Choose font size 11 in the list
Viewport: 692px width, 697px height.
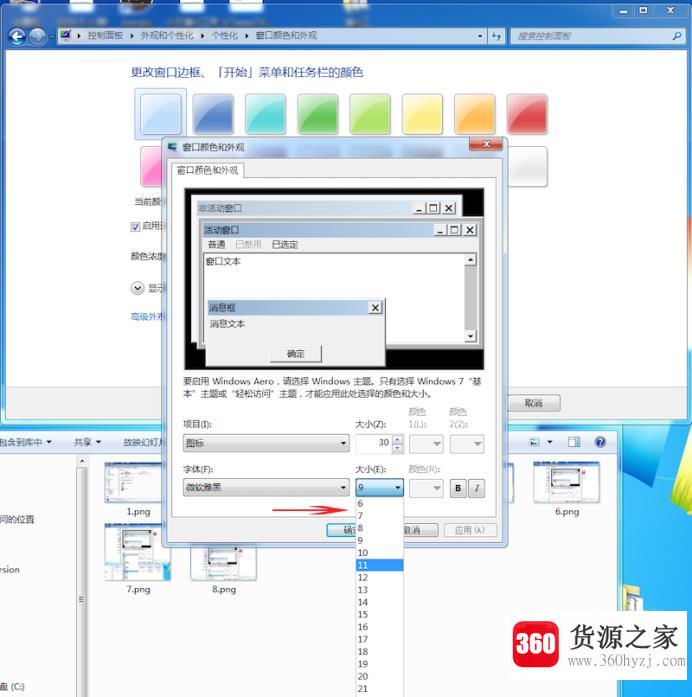click(379, 565)
